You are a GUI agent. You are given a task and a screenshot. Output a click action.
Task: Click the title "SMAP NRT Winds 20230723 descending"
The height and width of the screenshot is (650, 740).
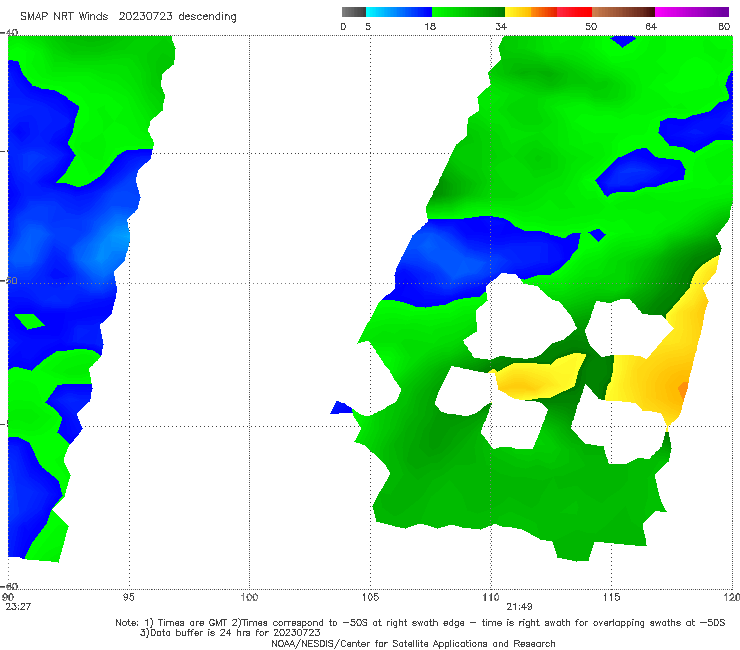point(128,16)
